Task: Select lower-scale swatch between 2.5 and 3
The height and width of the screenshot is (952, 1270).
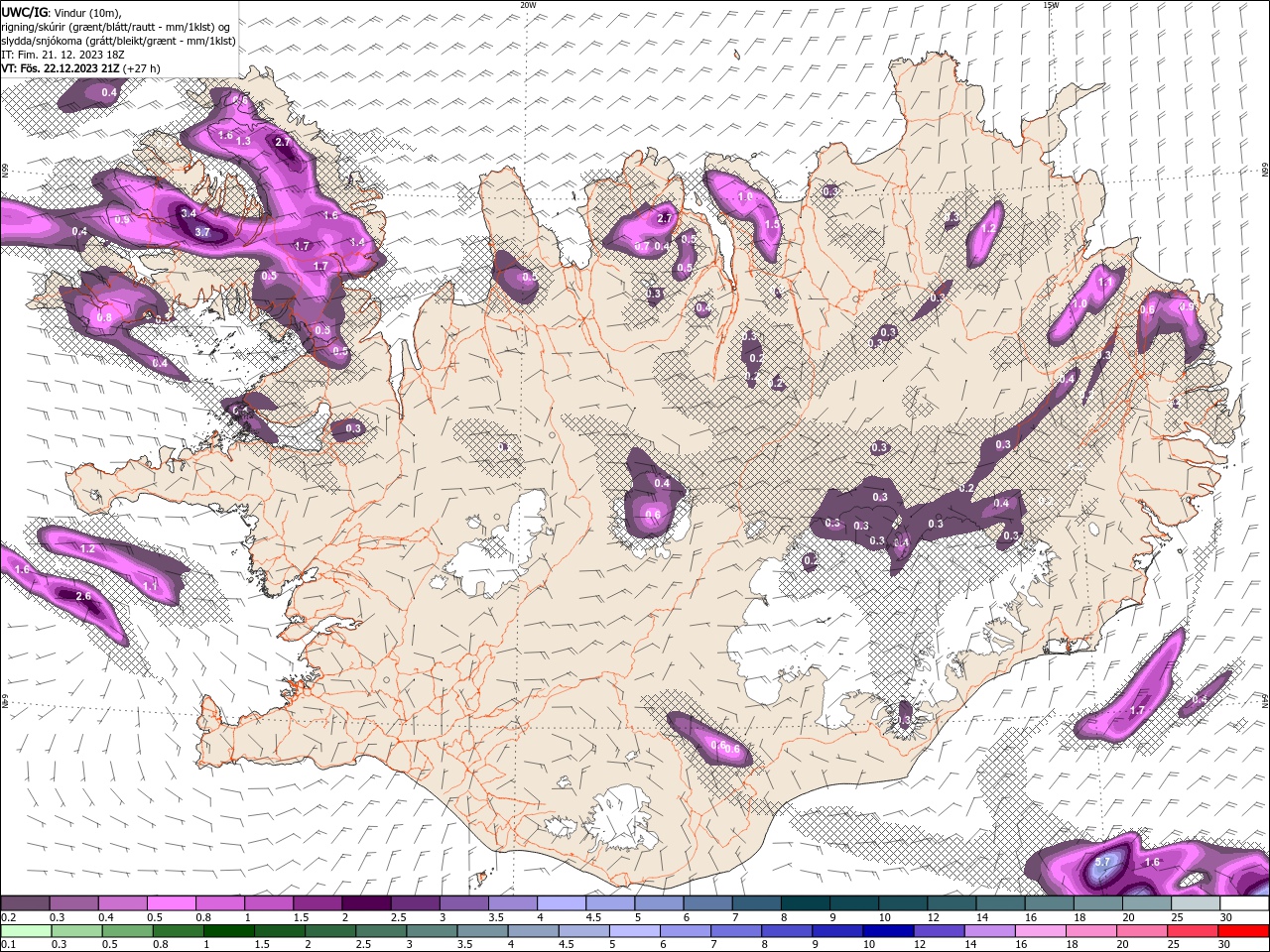Action: point(380,931)
